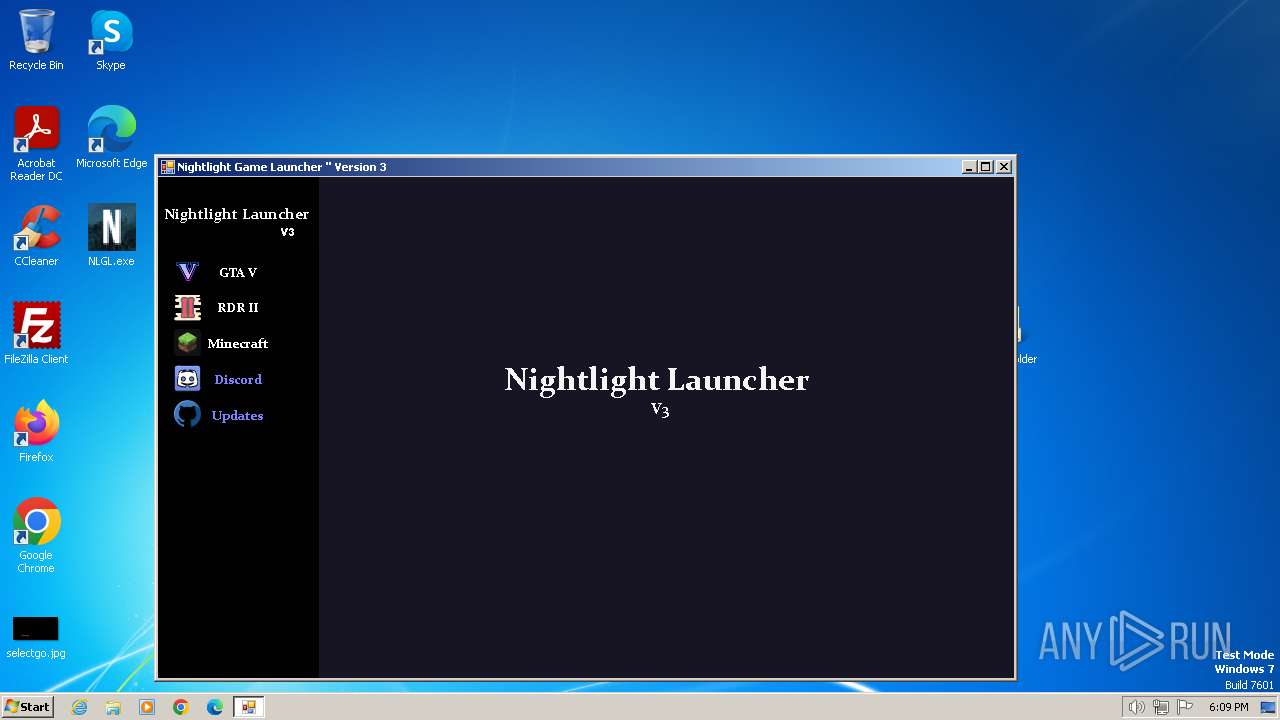Select the Firefox desktop shortcut
This screenshot has width=1280, height=720.
pos(36,432)
